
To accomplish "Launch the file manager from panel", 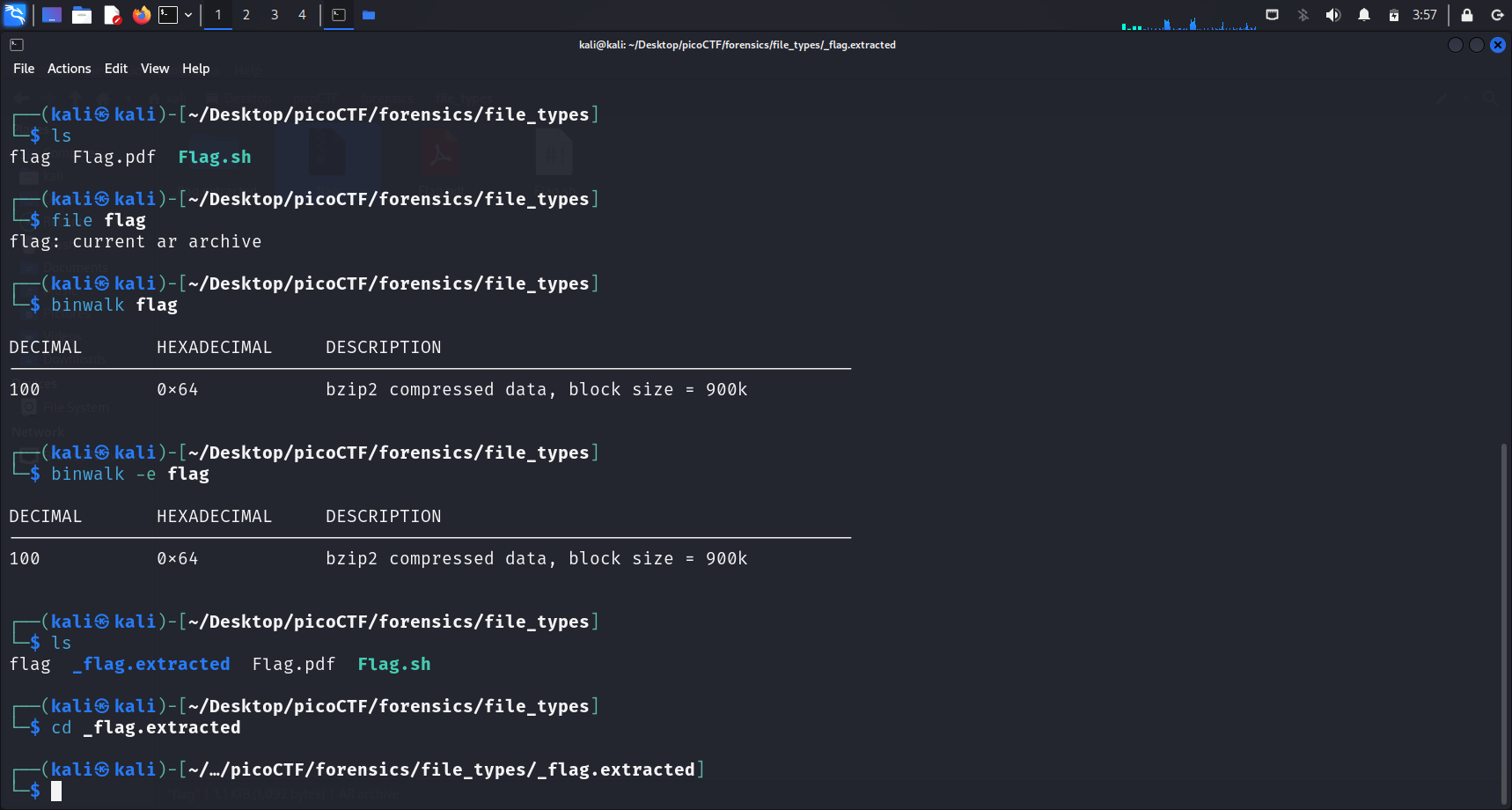I will click(x=82, y=15).
